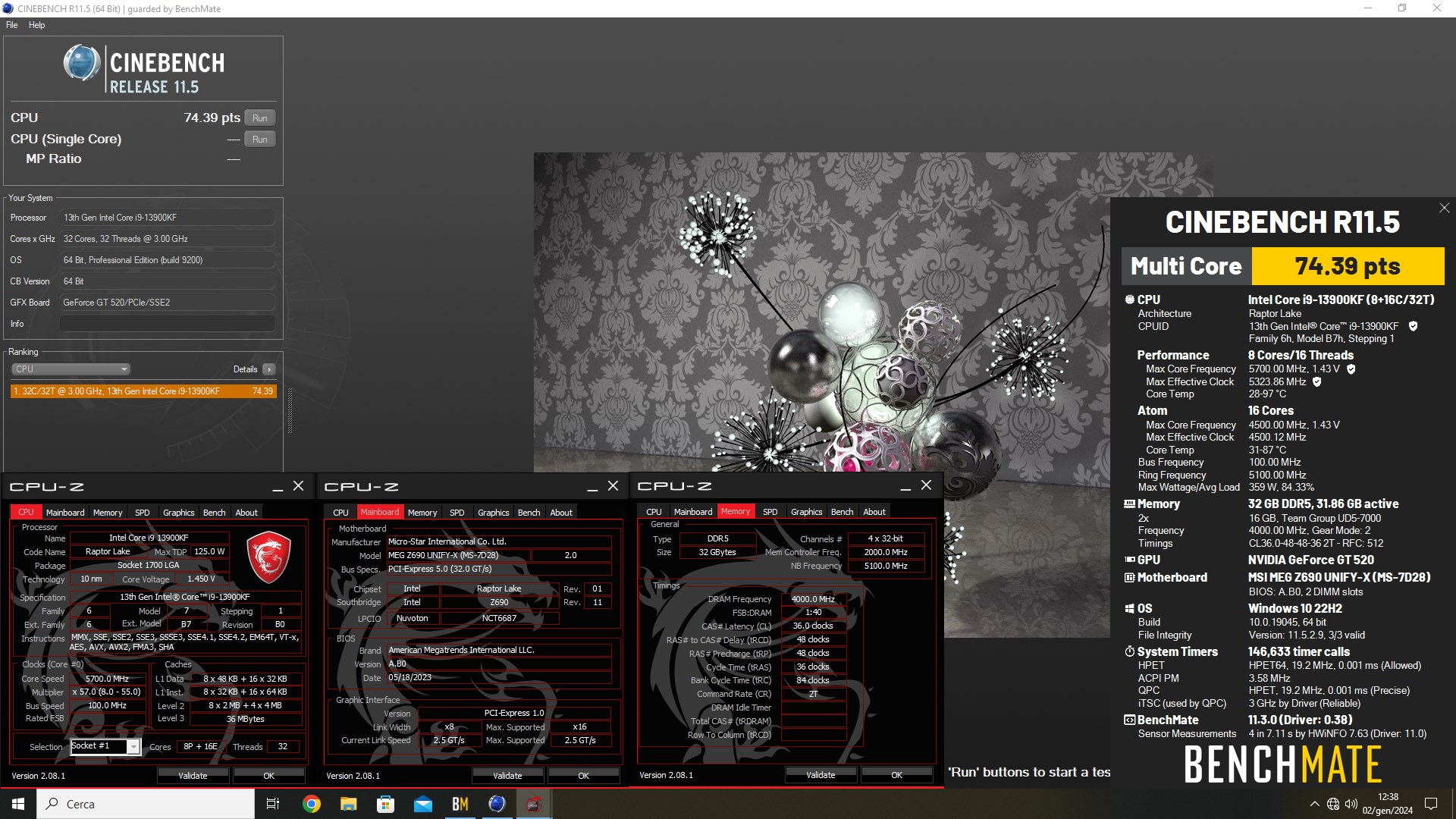This screenshot has height=819, width=1456.
Task: Show hidden system tray icons
Action: 1314,804
